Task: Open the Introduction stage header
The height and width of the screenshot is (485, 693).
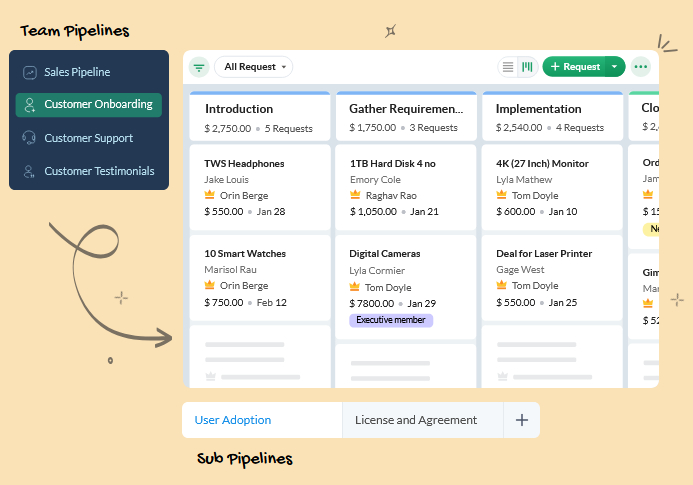Action: click(260, 117)
